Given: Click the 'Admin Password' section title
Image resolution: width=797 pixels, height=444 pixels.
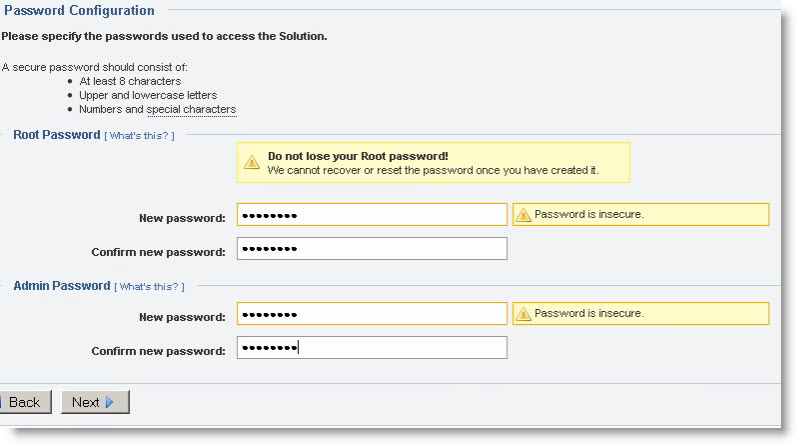Looking at the screenshot, I should tap(62, 286).
